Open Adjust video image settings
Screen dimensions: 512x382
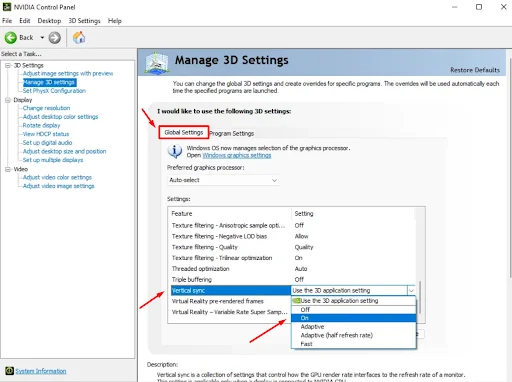point(58,186)
